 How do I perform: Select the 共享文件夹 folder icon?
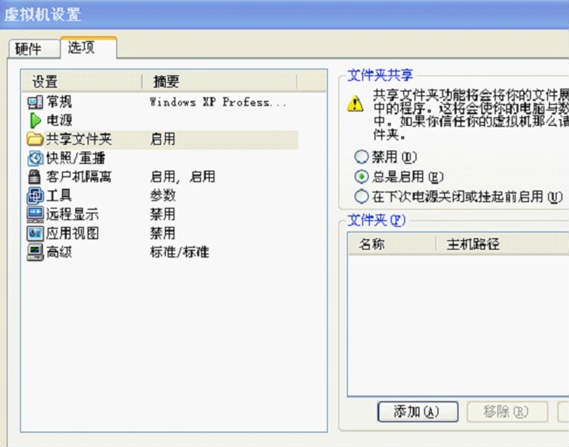pyautogui.click(x=35, y=139)
